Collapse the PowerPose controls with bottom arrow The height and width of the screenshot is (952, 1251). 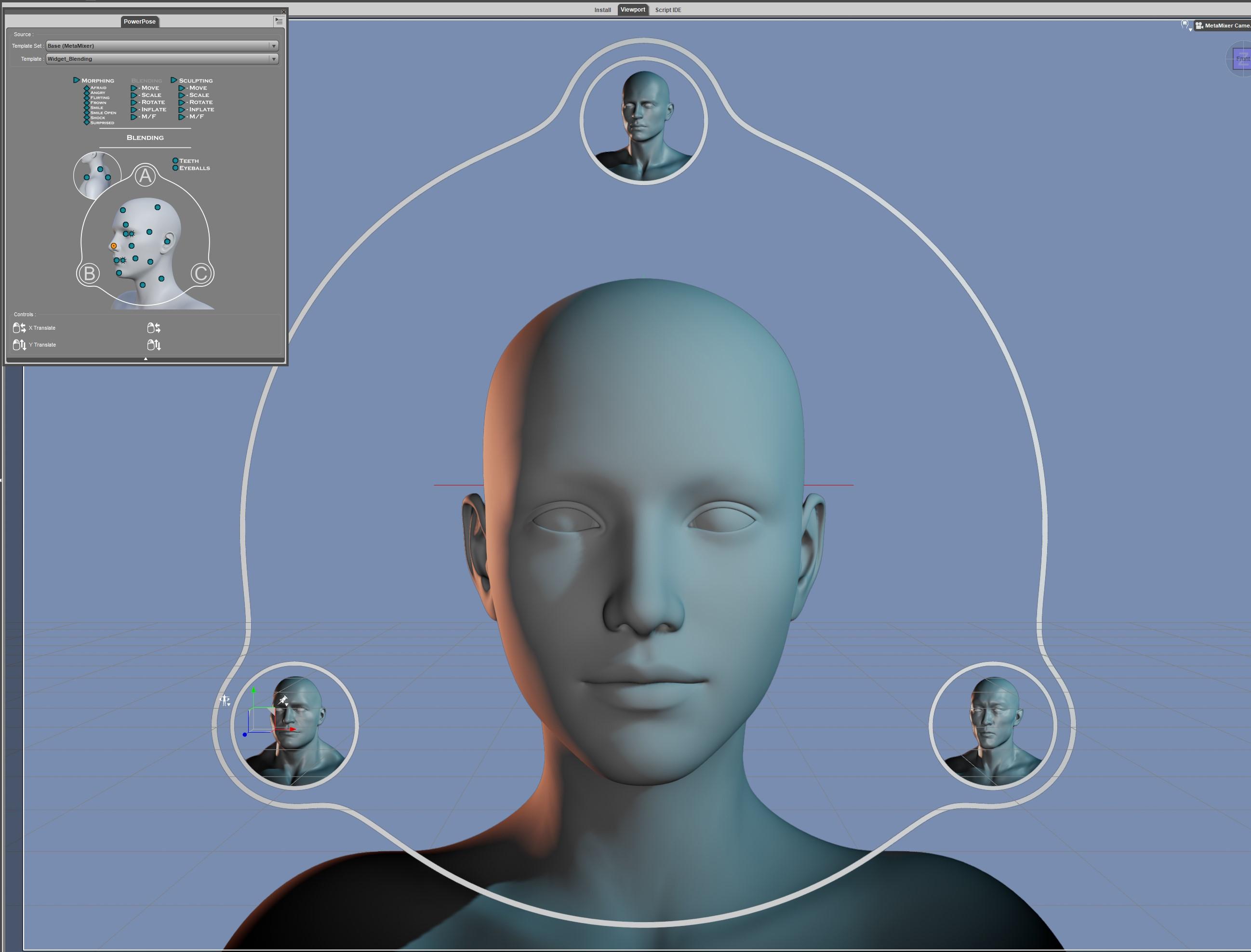[x=146, y=359]
